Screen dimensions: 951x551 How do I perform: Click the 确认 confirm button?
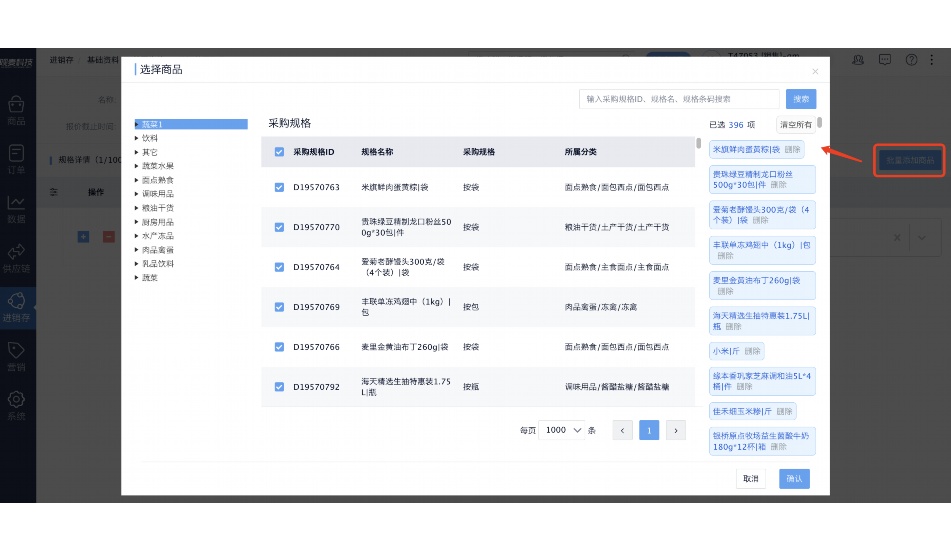pos(794,479)
